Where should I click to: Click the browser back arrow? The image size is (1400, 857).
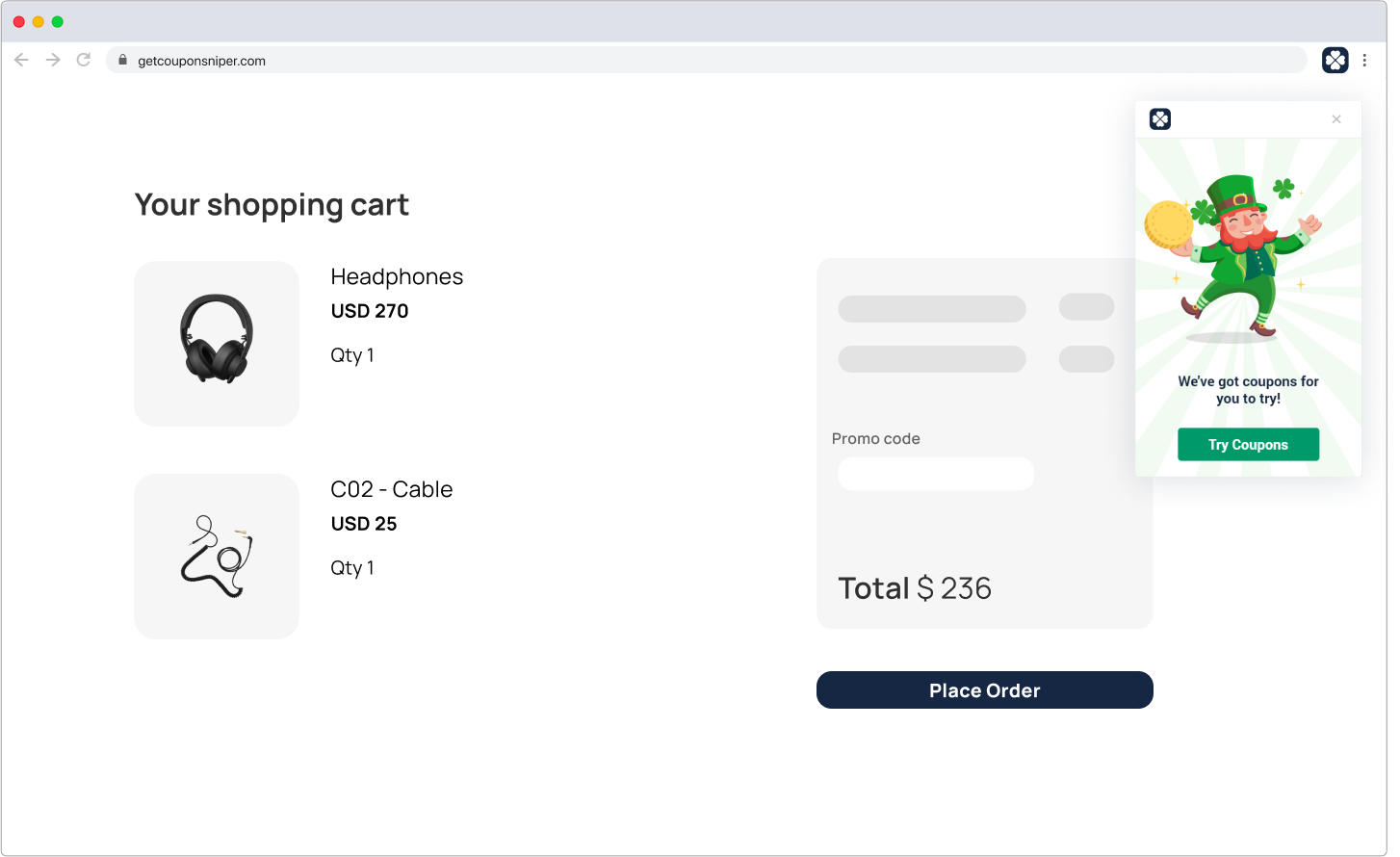pyautogui.click(x=21, y=60)
